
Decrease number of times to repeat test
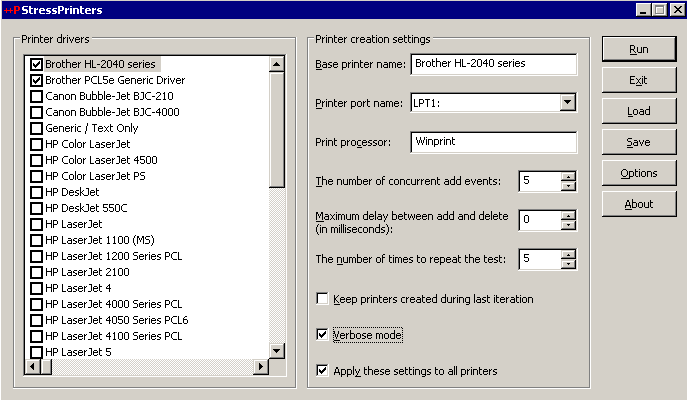(x=568, y=264)
